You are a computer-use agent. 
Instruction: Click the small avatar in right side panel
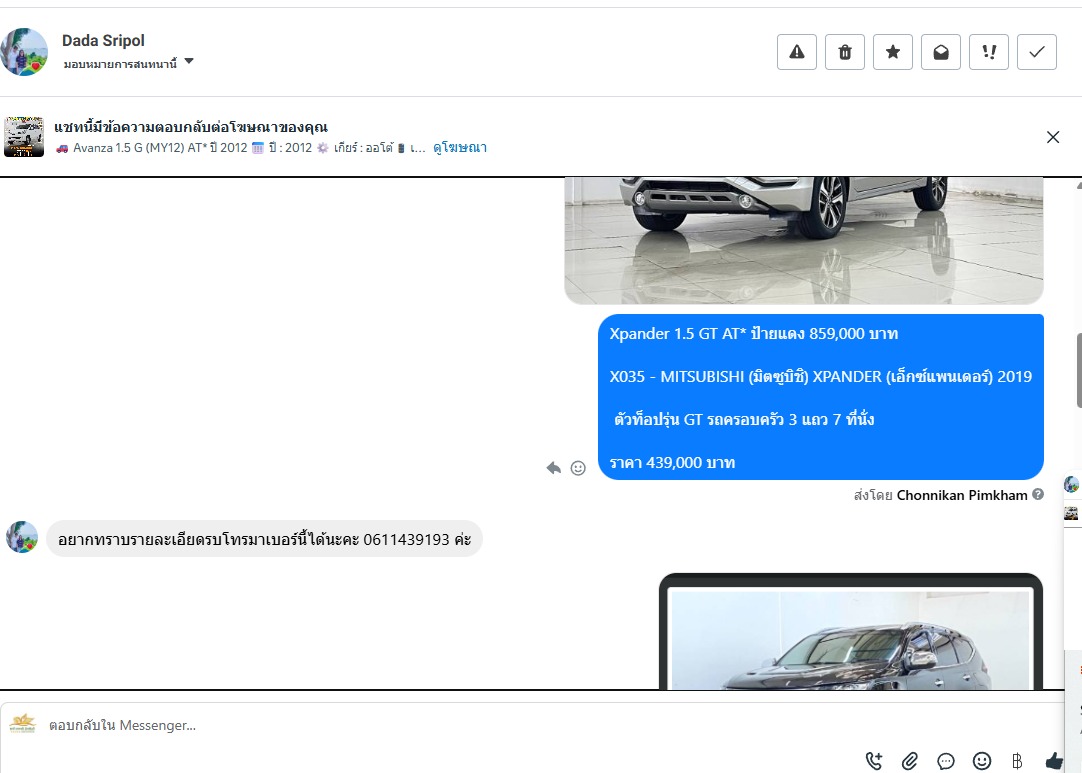1072,485
